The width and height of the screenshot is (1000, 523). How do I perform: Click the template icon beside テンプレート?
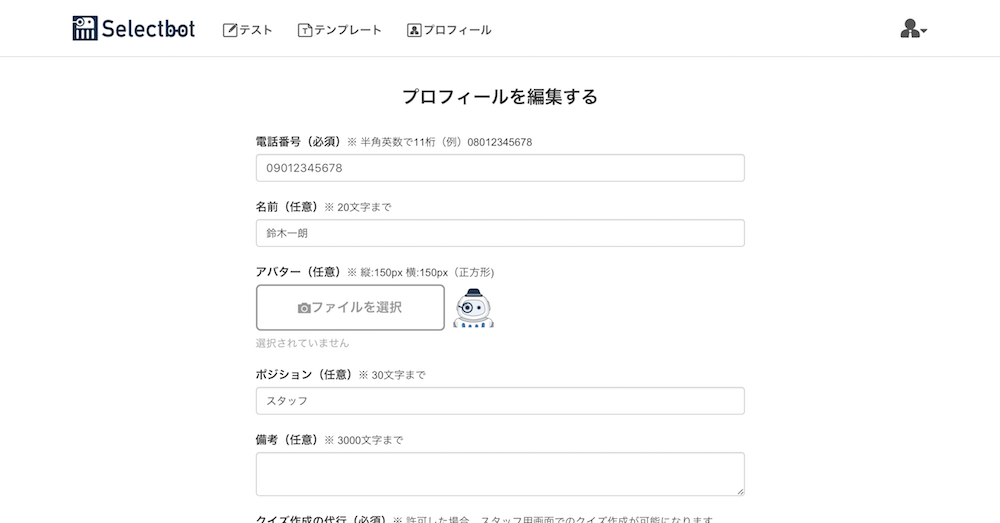tap(305, 30)
